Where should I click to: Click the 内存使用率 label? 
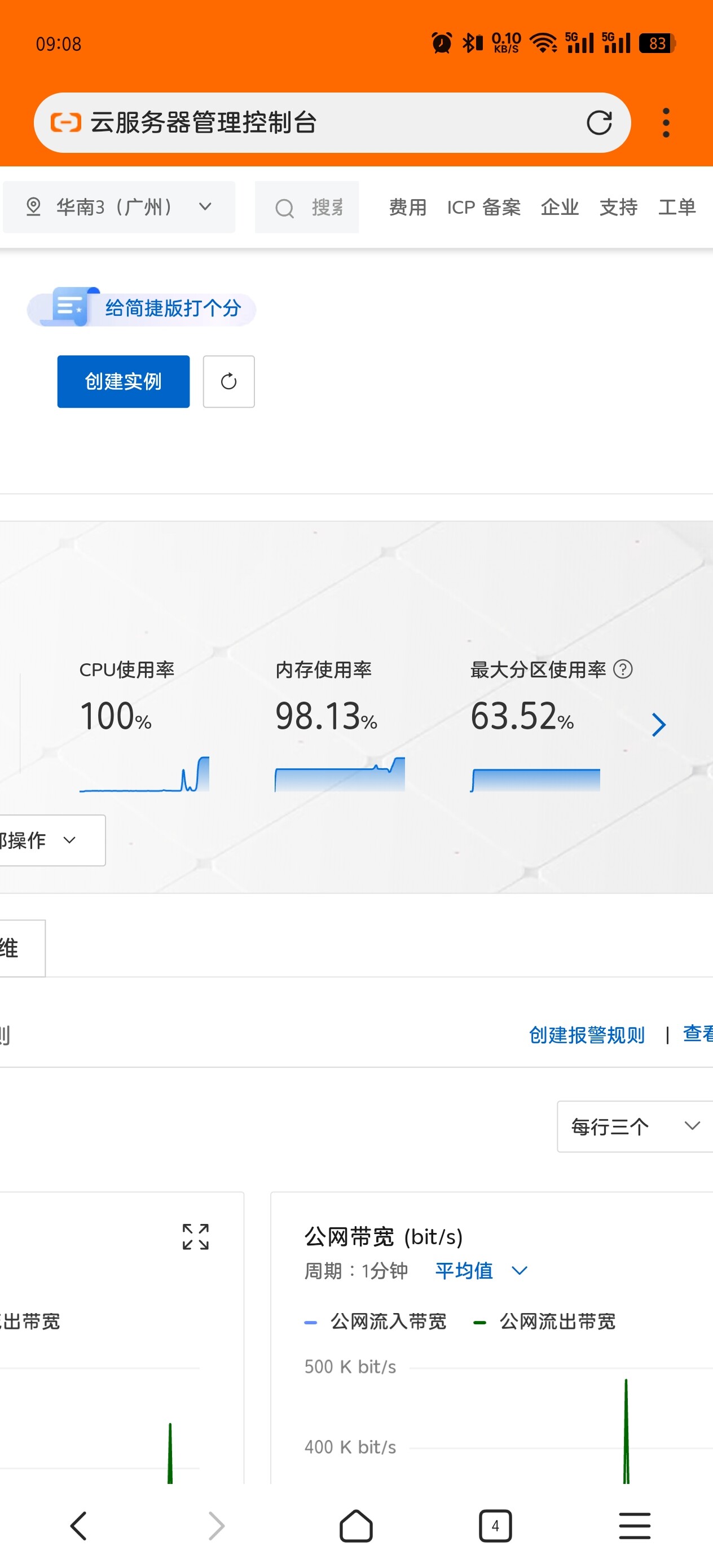click(323, 670)
